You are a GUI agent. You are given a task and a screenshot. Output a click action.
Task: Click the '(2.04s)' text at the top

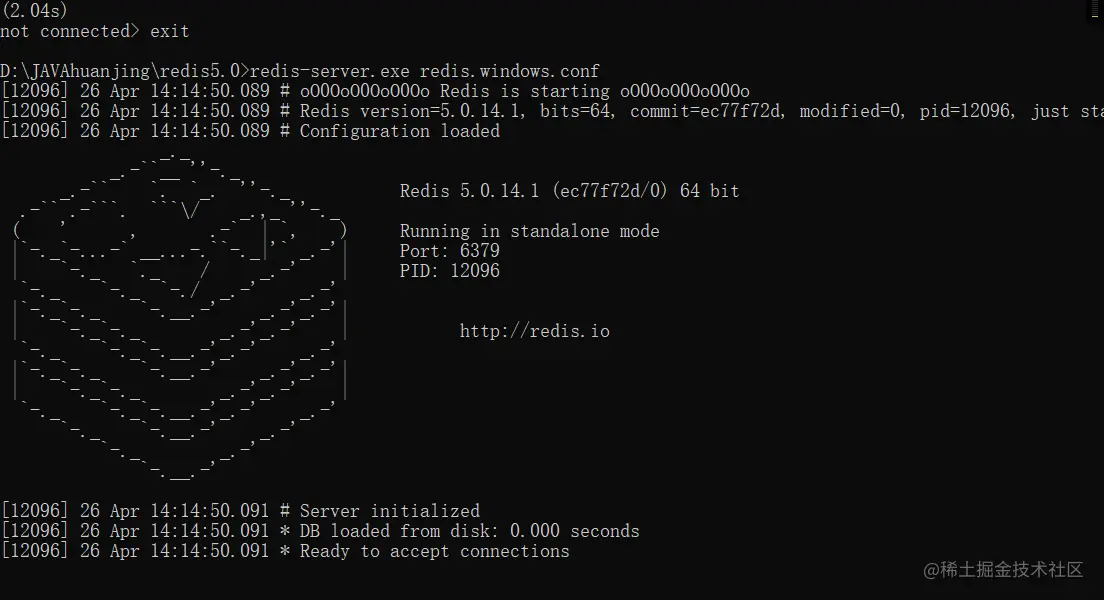(x=35, y=10)
